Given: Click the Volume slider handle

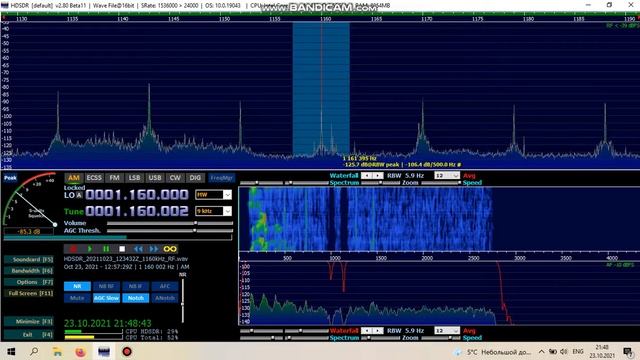Looking at the screenshot, I should tap(196, 223).
